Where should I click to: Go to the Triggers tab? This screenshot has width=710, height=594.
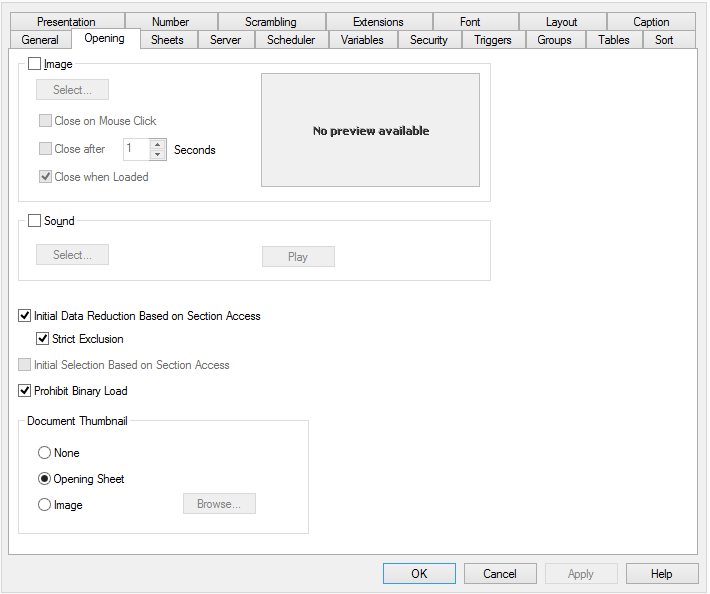tap(493, 40)
